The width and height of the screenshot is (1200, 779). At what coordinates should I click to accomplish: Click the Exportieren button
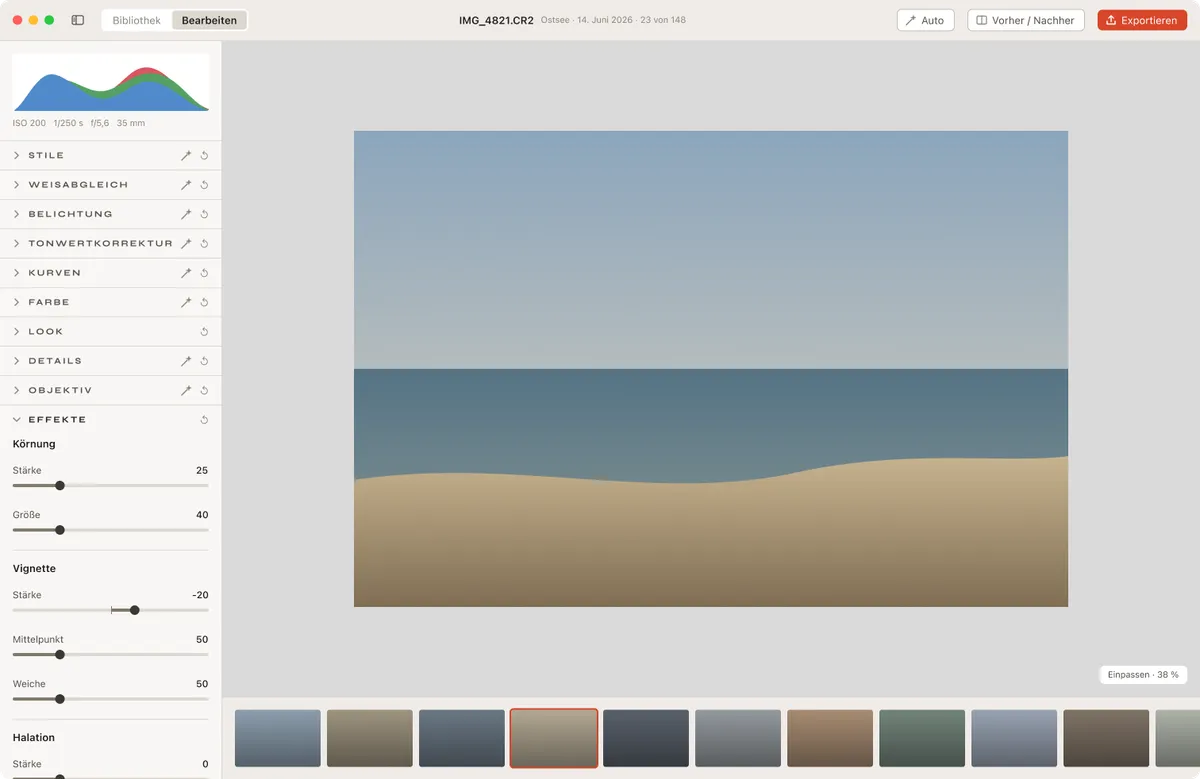pos(1142,20)
